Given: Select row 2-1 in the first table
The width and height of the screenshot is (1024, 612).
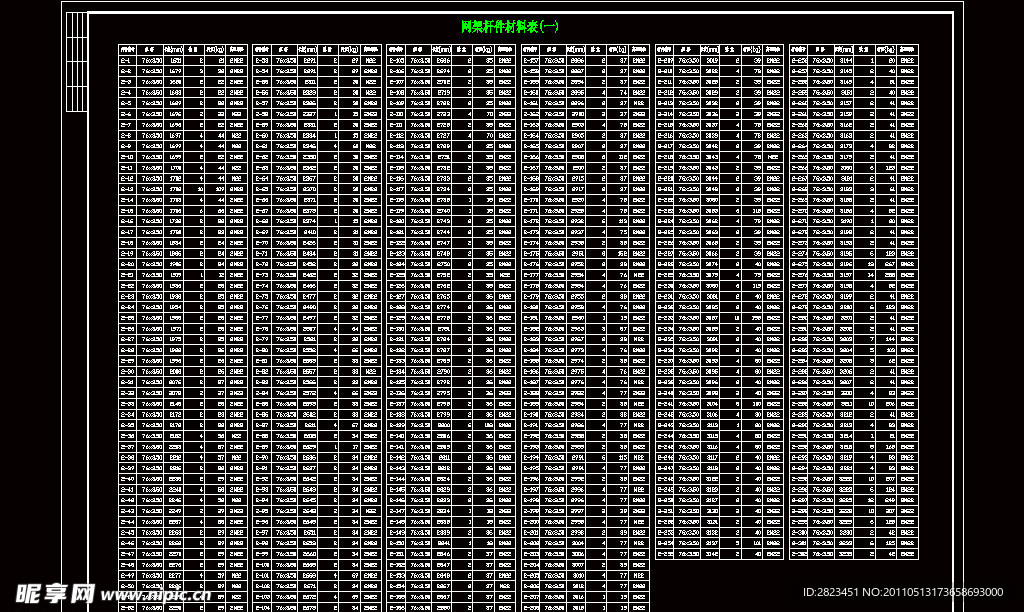Looking at the screenshot, I should [182, 60].
